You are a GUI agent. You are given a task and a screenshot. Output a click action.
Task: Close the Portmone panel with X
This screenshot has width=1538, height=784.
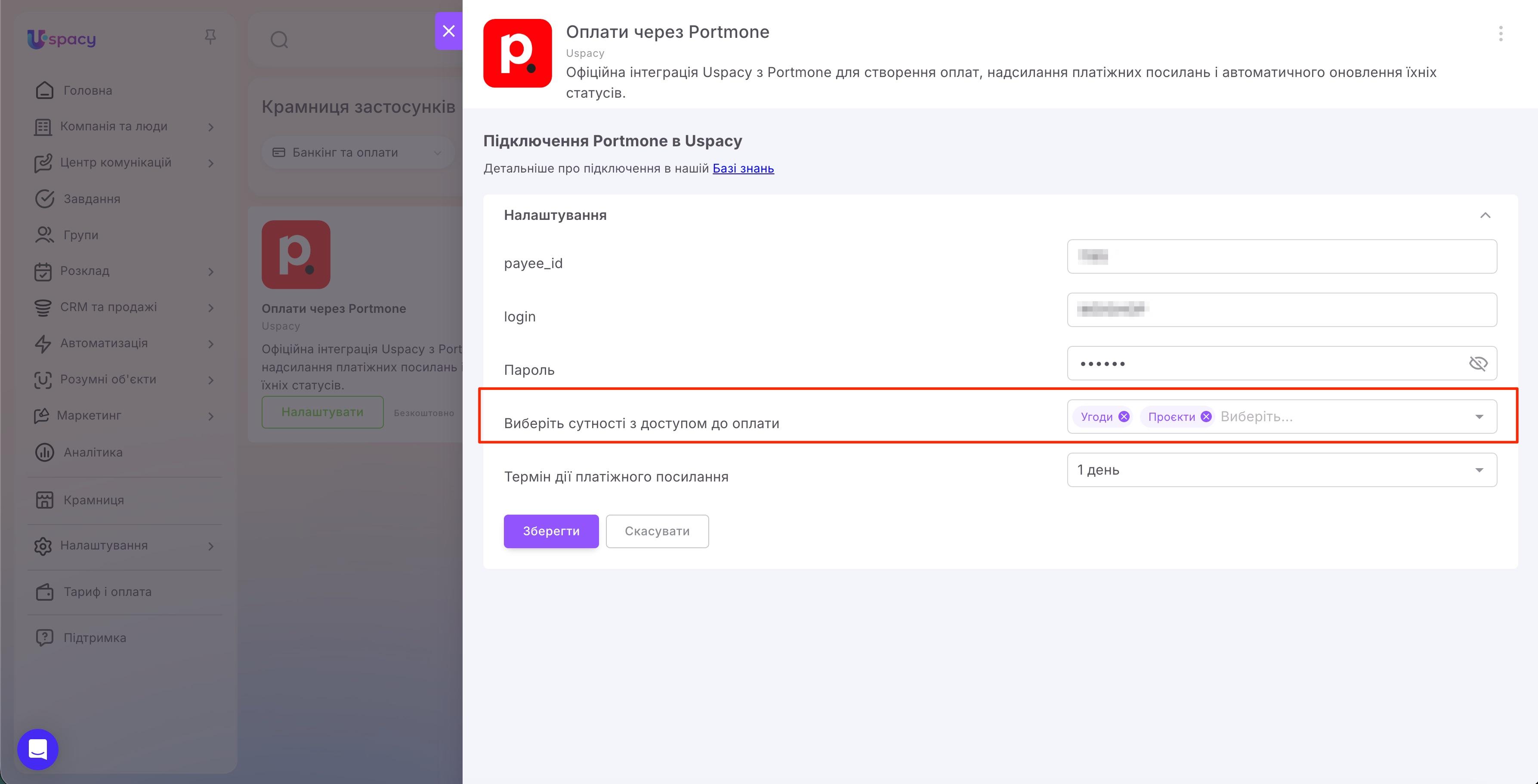click(448, 31)
